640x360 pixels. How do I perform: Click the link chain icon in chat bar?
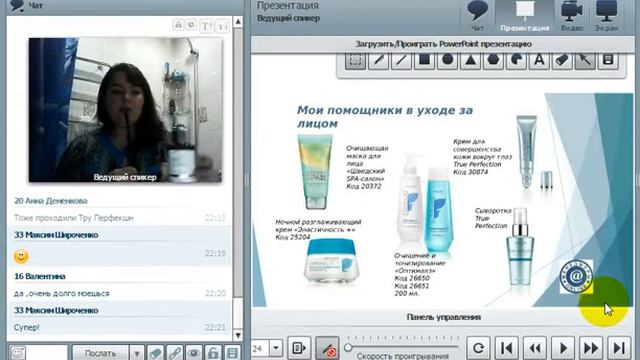click(x=175, y=353)
